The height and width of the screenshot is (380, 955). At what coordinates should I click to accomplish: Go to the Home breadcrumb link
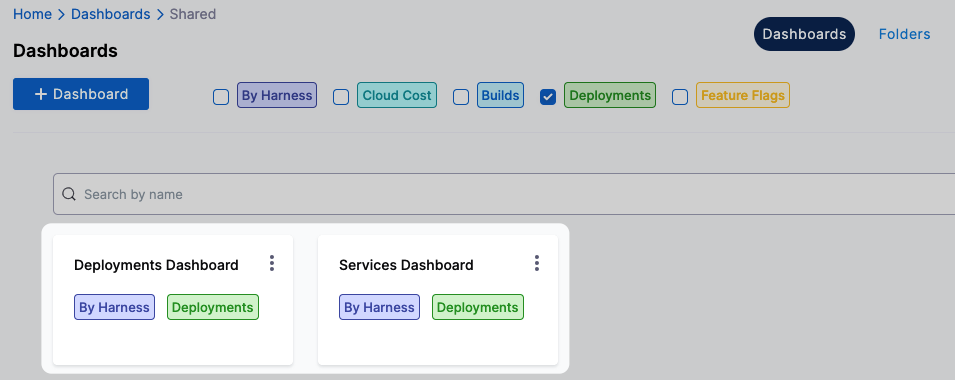tap(32, 14)
